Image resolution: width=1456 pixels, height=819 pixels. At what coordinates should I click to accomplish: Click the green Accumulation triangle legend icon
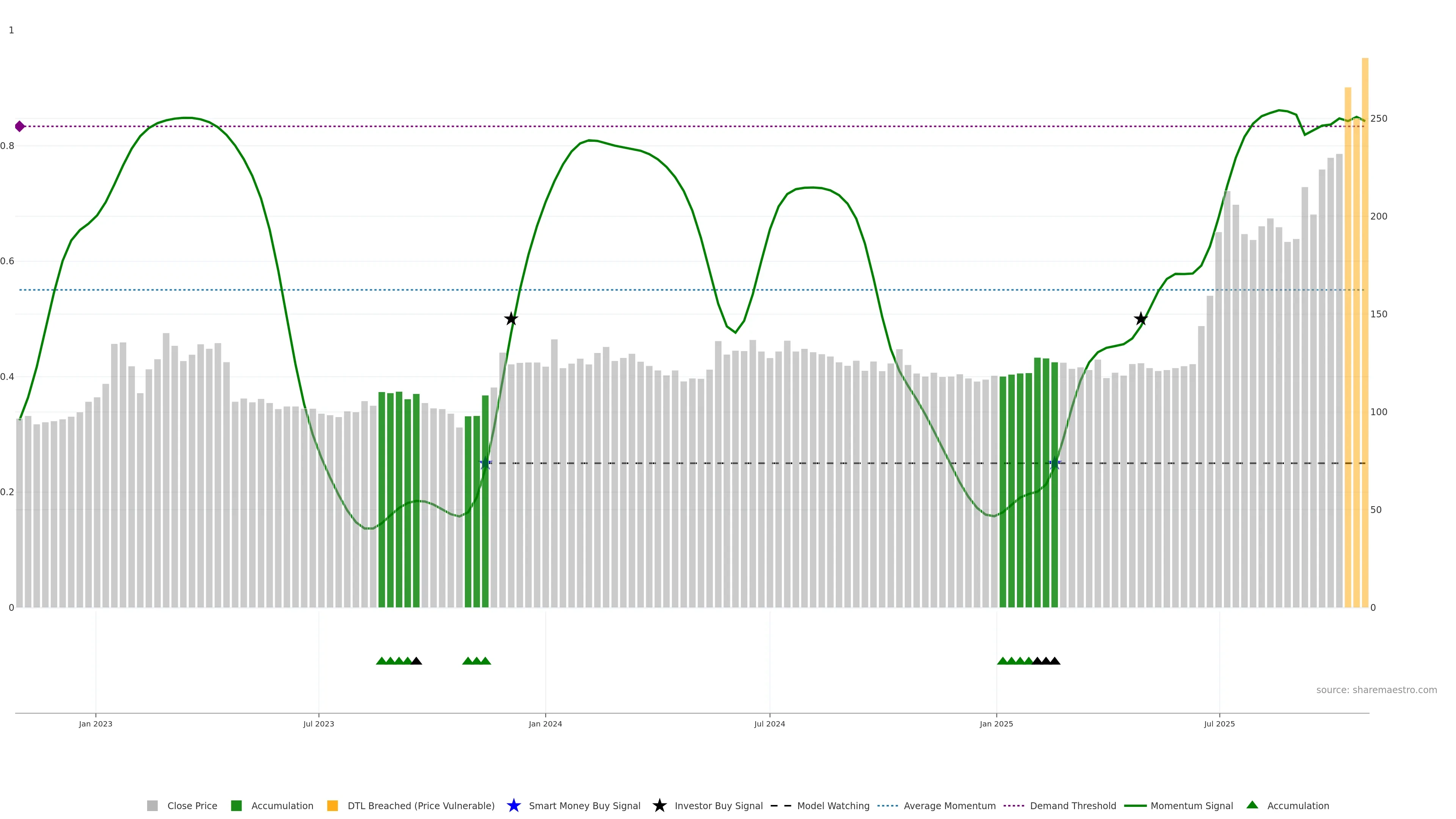[1252, 805]
